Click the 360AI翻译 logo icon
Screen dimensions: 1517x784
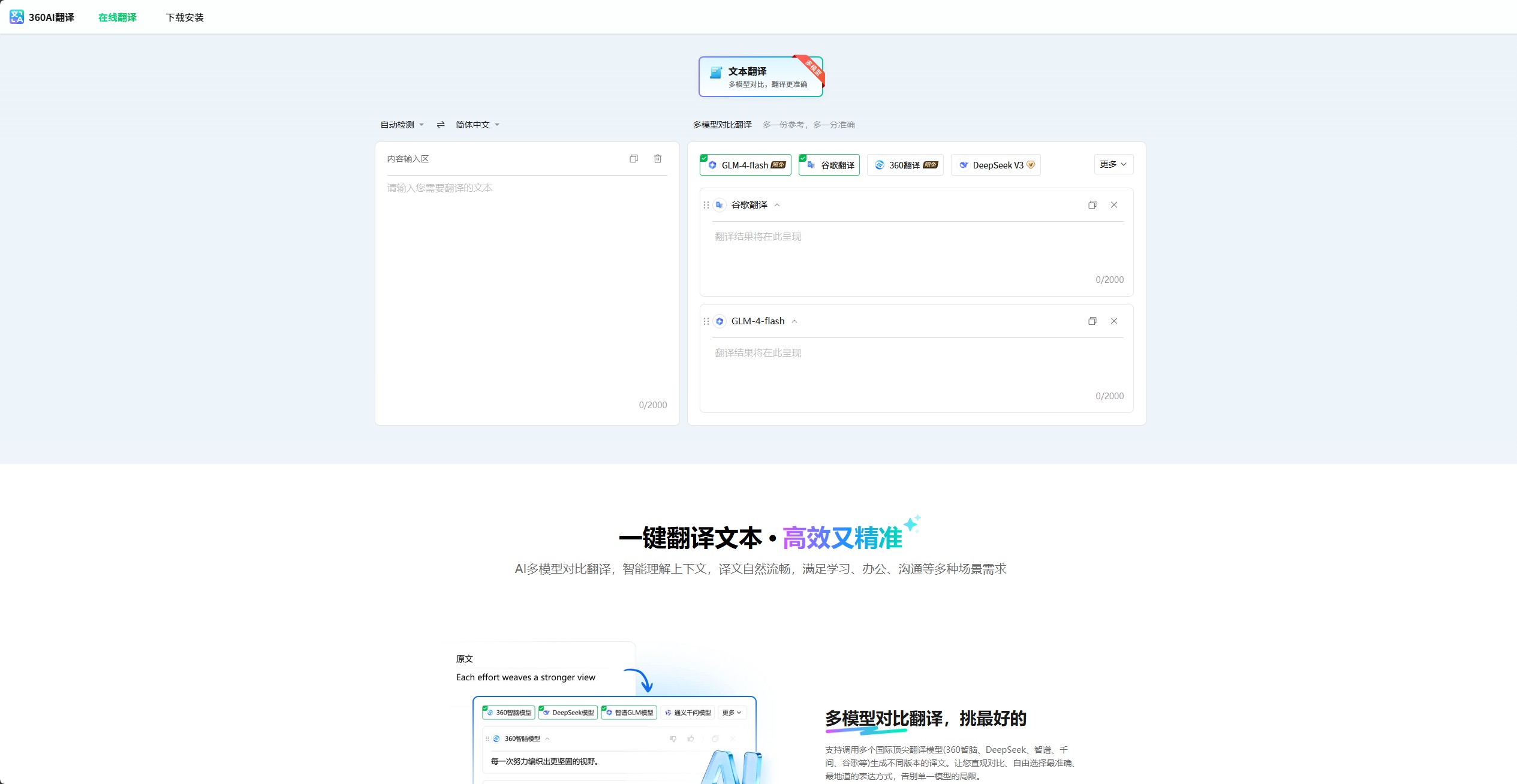click(x=17, y=17)
